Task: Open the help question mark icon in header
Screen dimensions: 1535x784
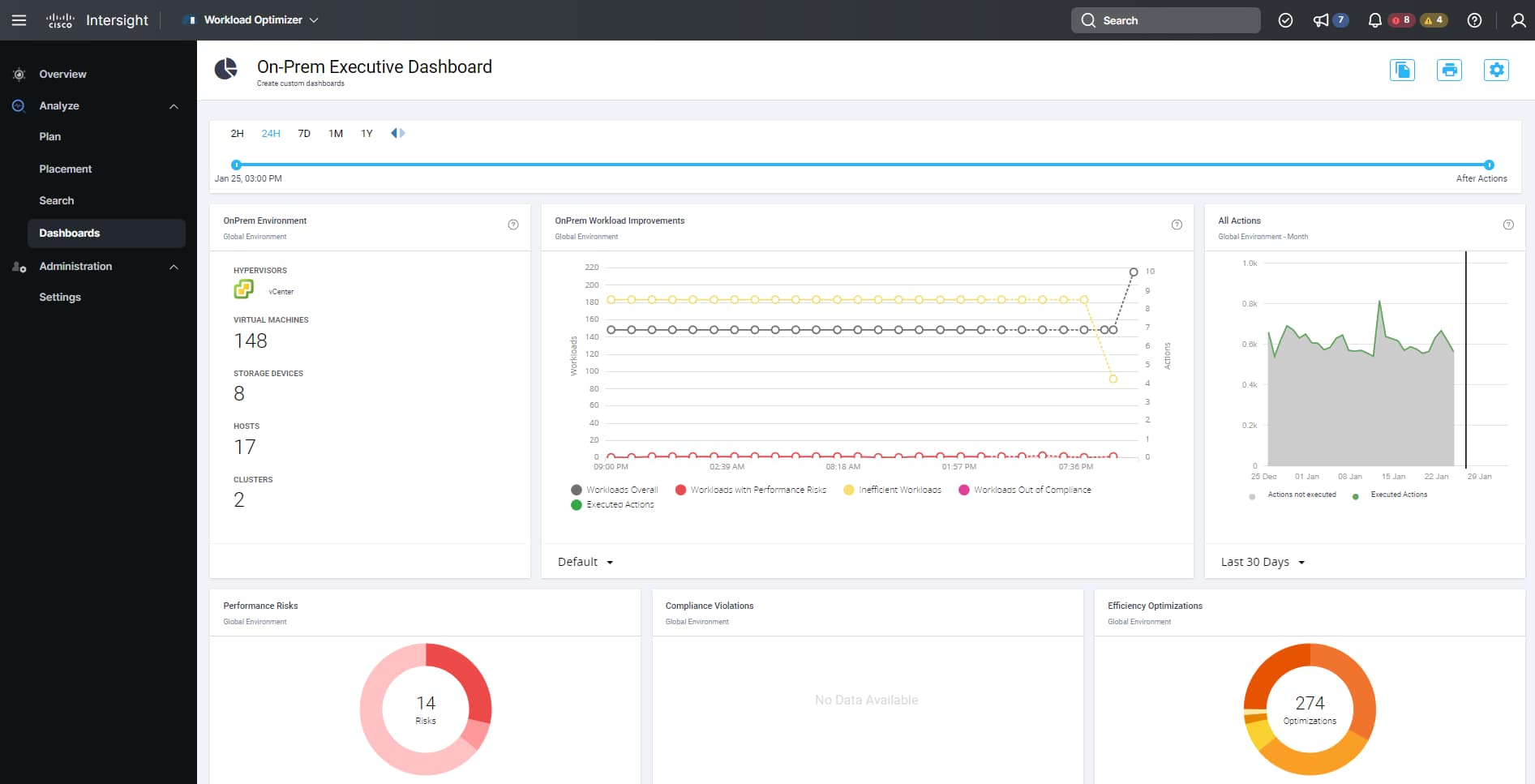Action: click(1474, 20)
